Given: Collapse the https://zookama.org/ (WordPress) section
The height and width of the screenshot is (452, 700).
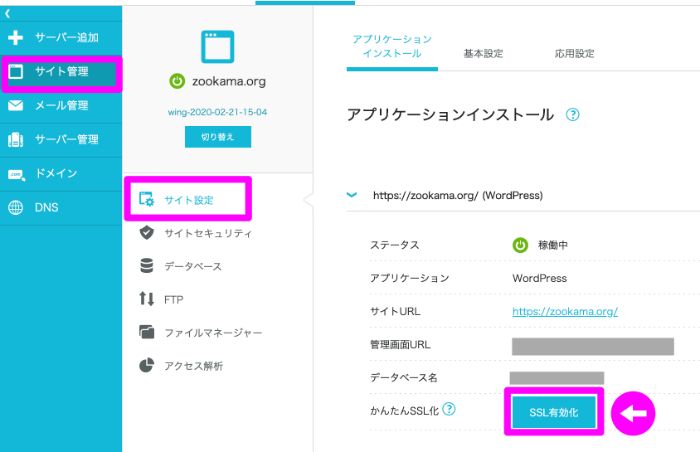Looking at the screenshot, I should tap(352, 195).
